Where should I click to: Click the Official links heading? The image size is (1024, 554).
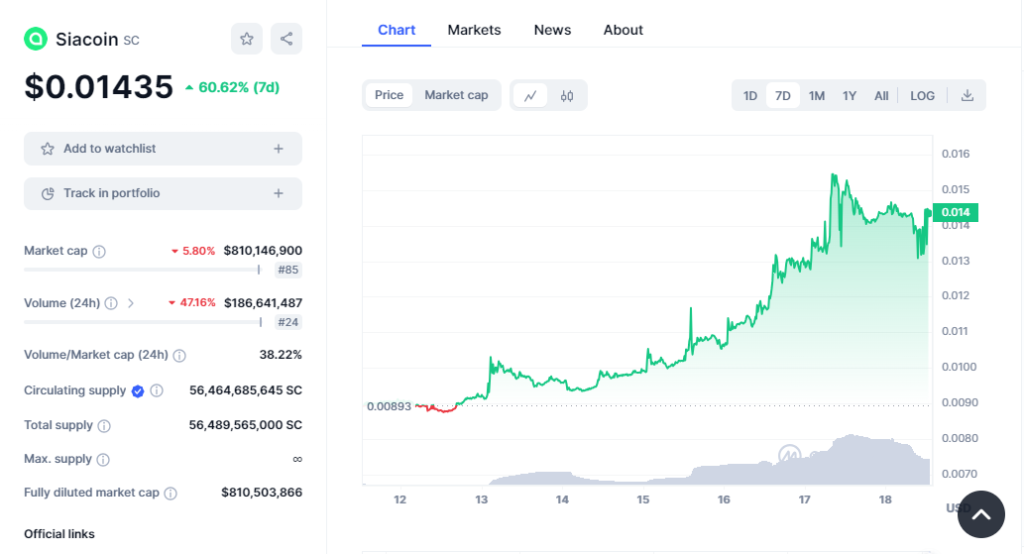point(59,534)
